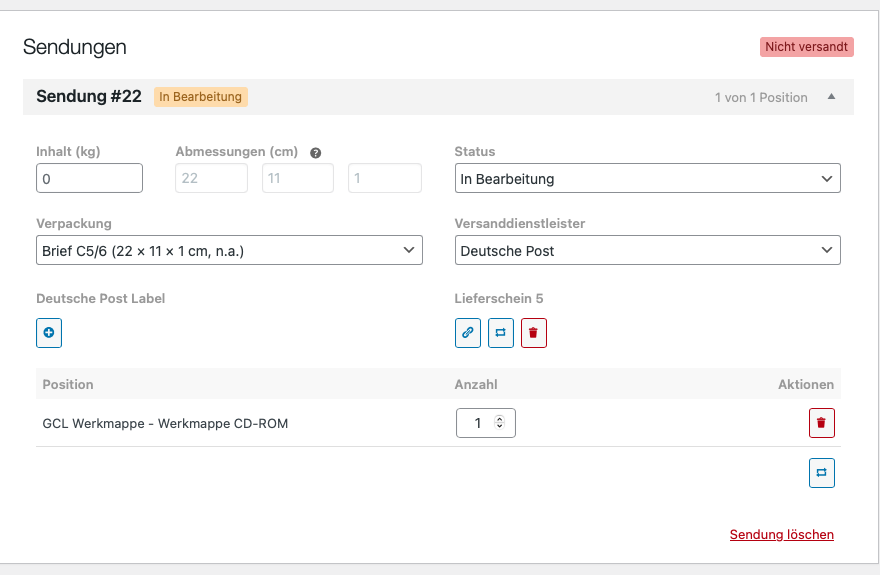The height and width of the screenshot is (575, 880).
Task: Open the Status dropdown
Action: coord(647,179)
